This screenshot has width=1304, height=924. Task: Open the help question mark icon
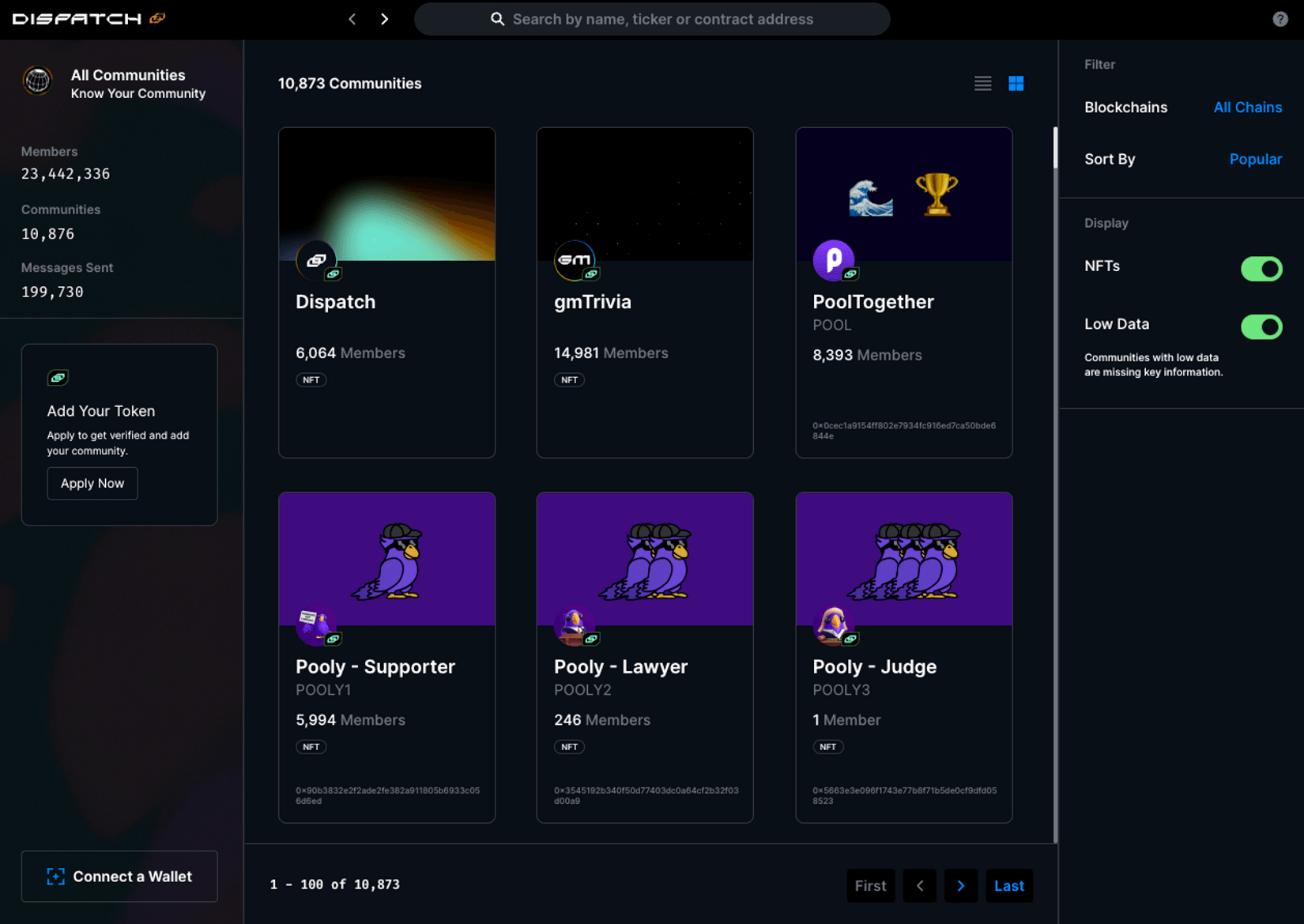[x=1280, y=19]
